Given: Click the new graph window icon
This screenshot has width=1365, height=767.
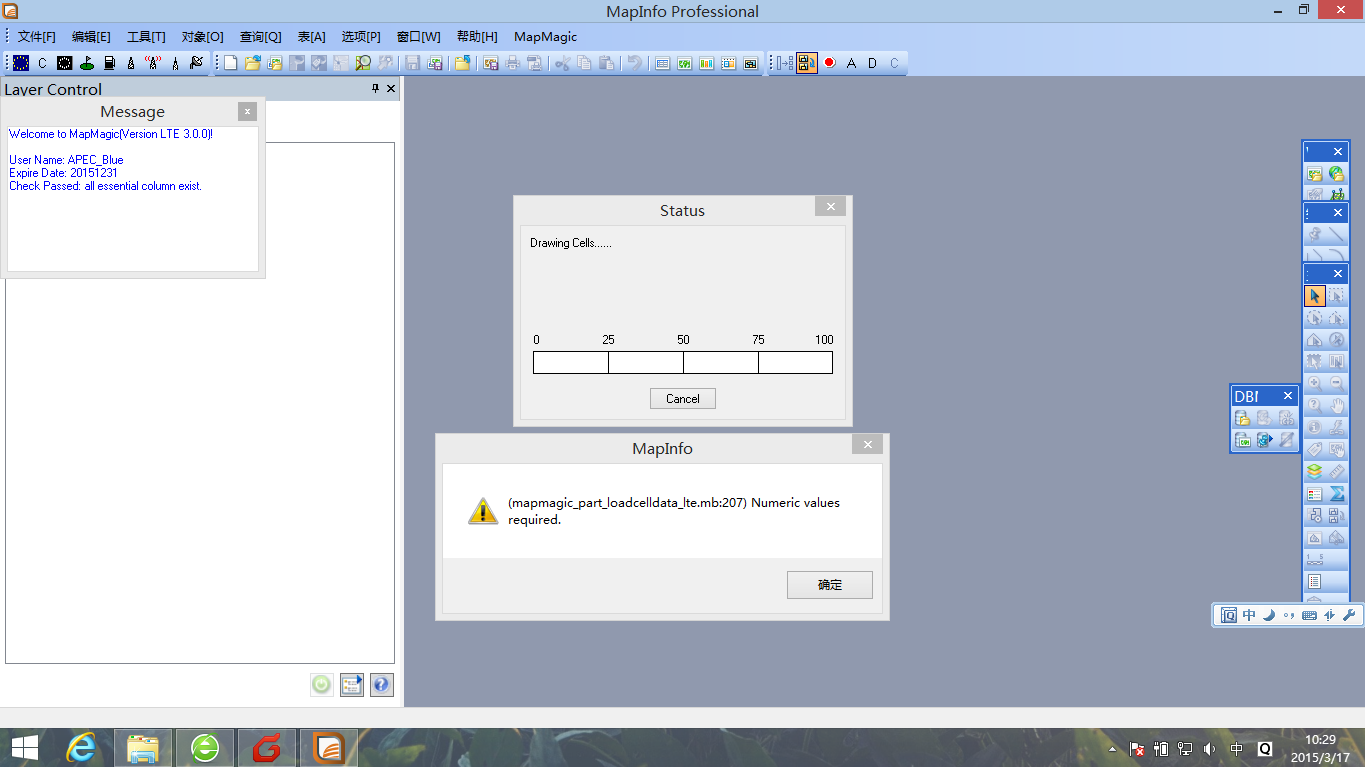Looking at the screenshot, I should click(706, 63).
